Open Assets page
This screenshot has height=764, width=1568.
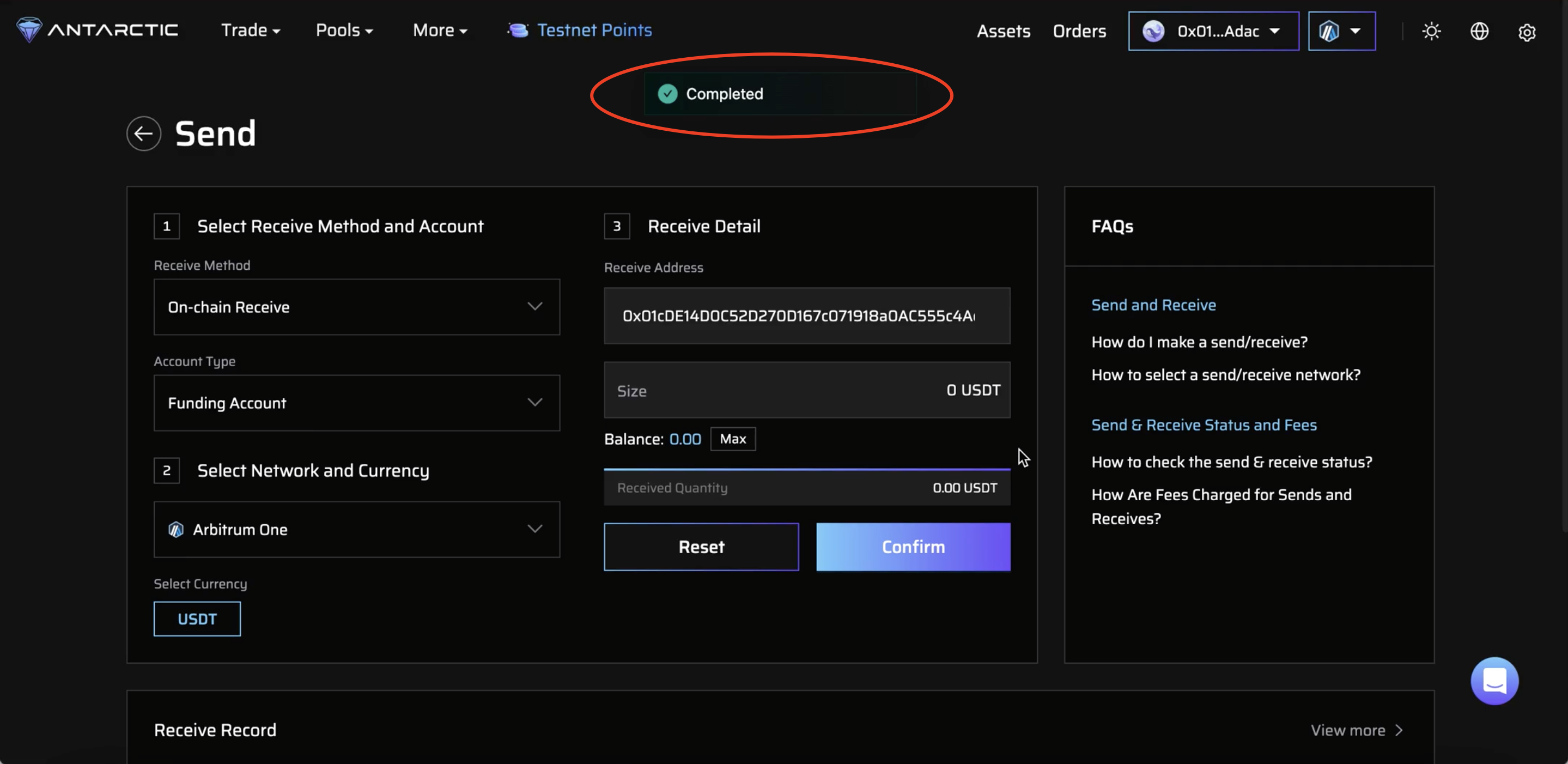point(1003,31)
